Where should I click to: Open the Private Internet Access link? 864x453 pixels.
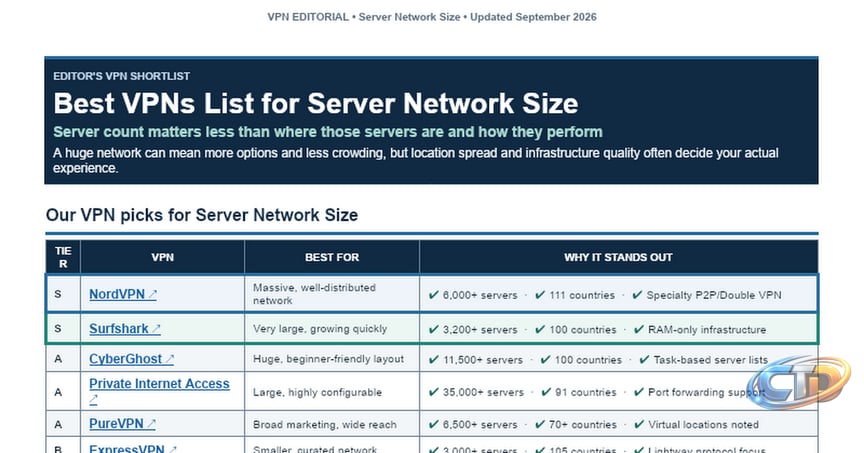click(x=159, y=391)
